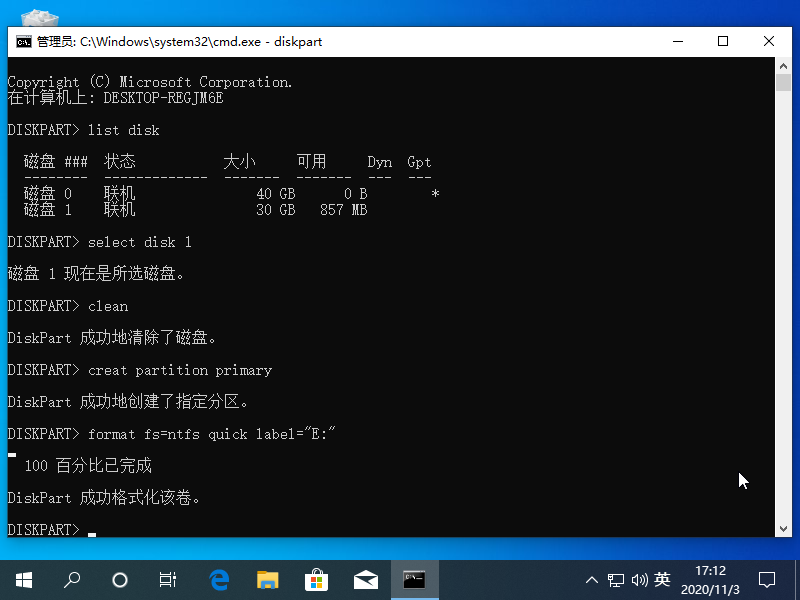Viewport: 800px width, 600px height.
Task: Open the Recycle Bin on the desktop
Action: pyautogui.click(x=38, y=18)
